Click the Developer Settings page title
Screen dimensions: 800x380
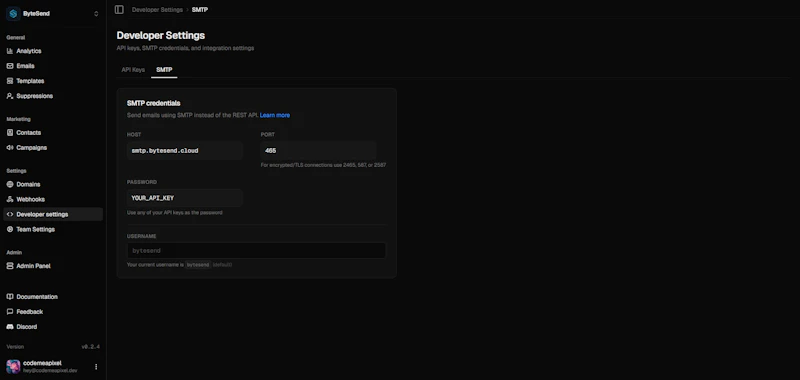tap(161, 35)
